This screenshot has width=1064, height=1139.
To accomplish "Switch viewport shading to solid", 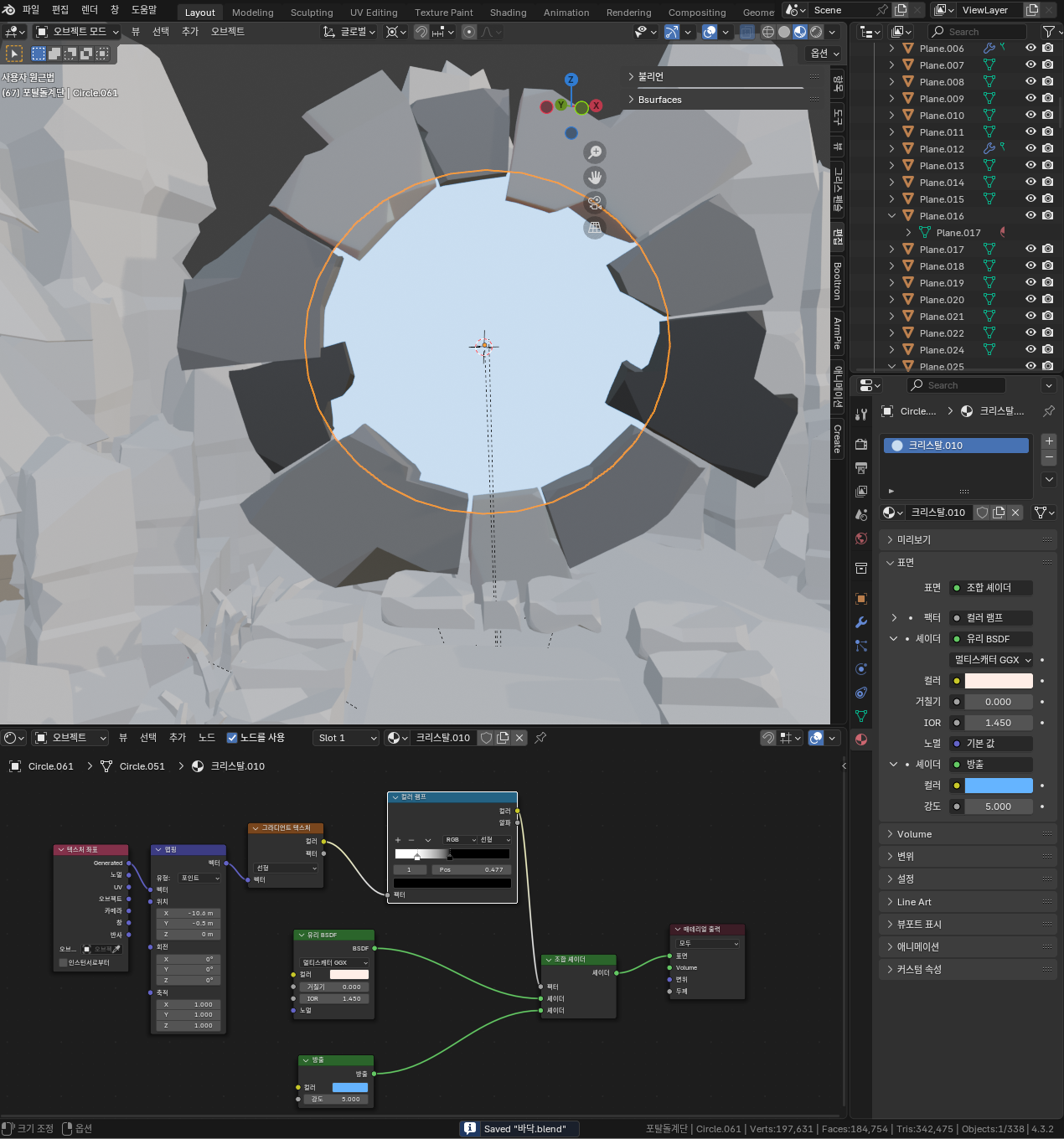I will point(783,32).
